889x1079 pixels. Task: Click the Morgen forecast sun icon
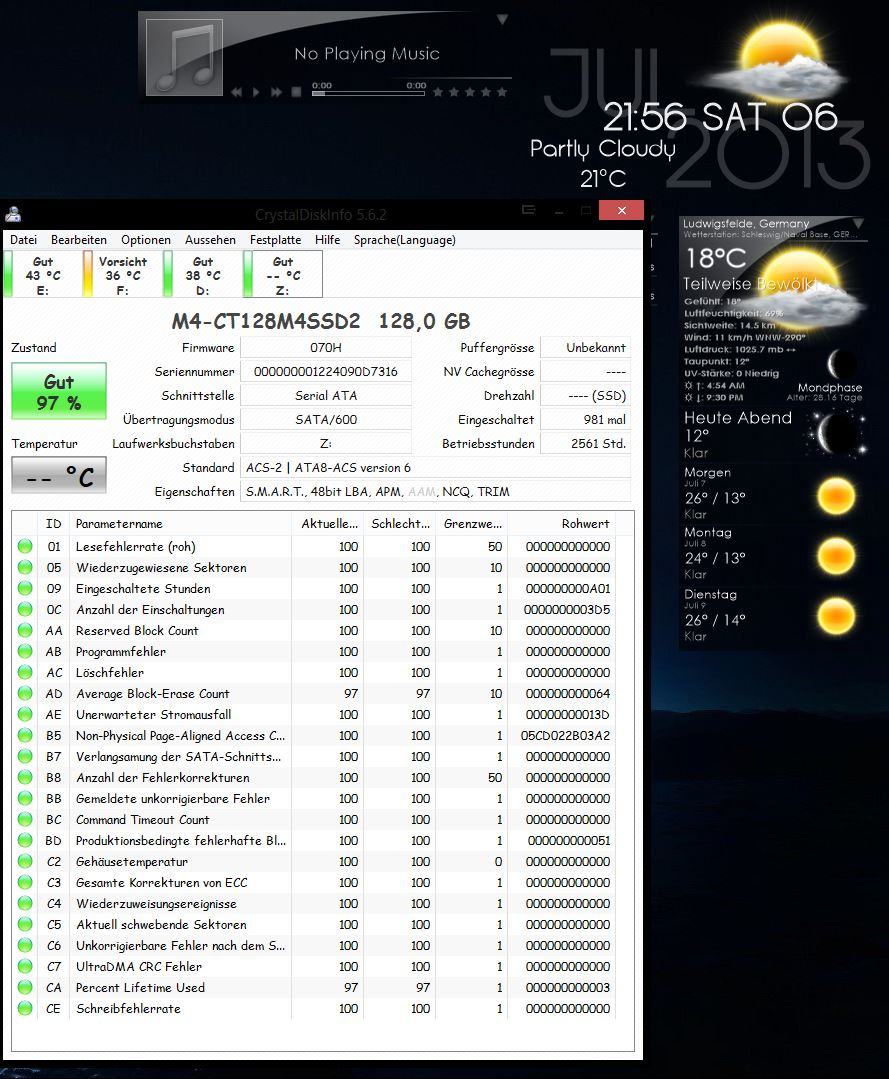[836, 496]
